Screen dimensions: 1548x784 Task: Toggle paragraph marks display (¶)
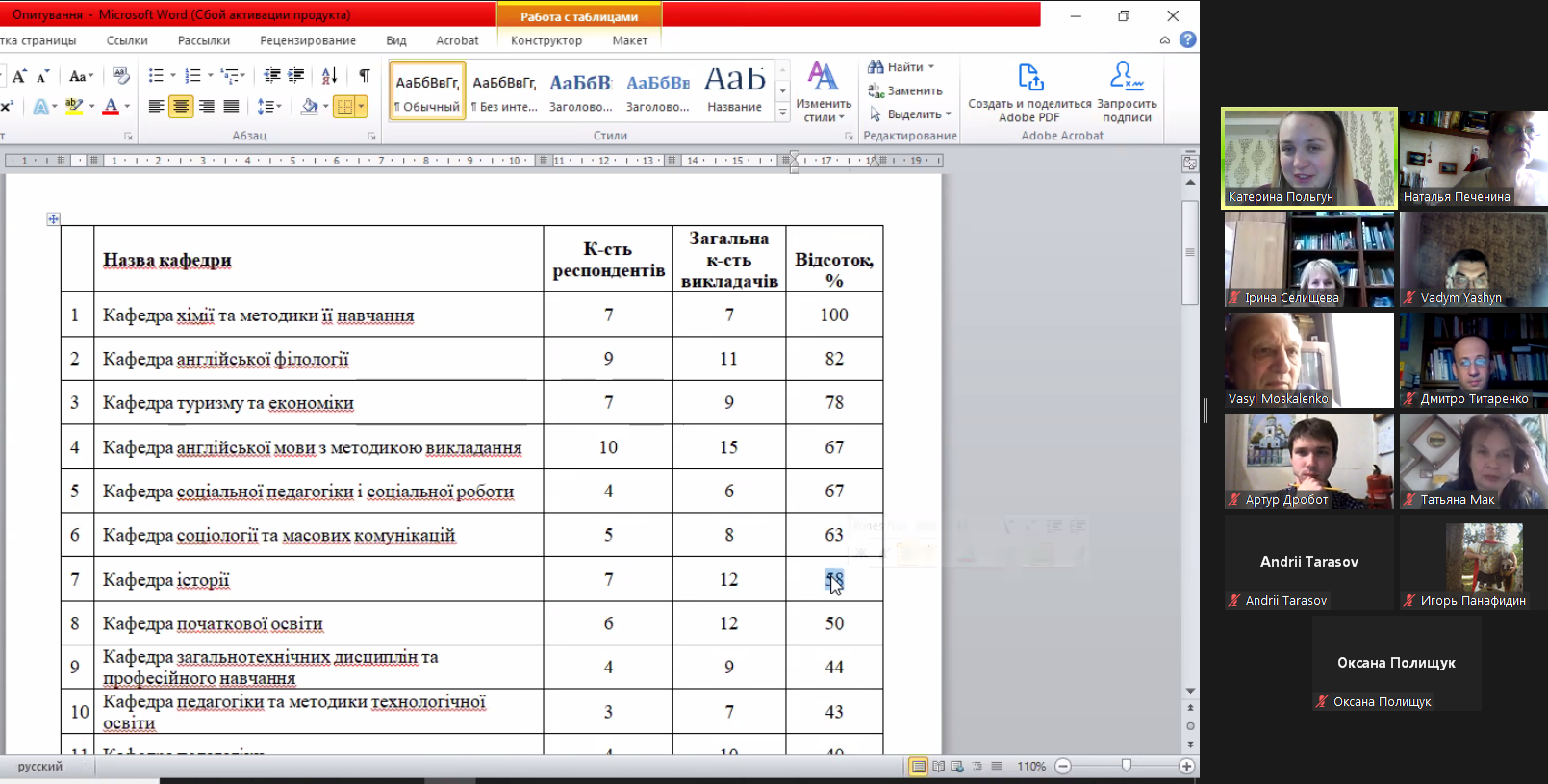tap(365, 75)
